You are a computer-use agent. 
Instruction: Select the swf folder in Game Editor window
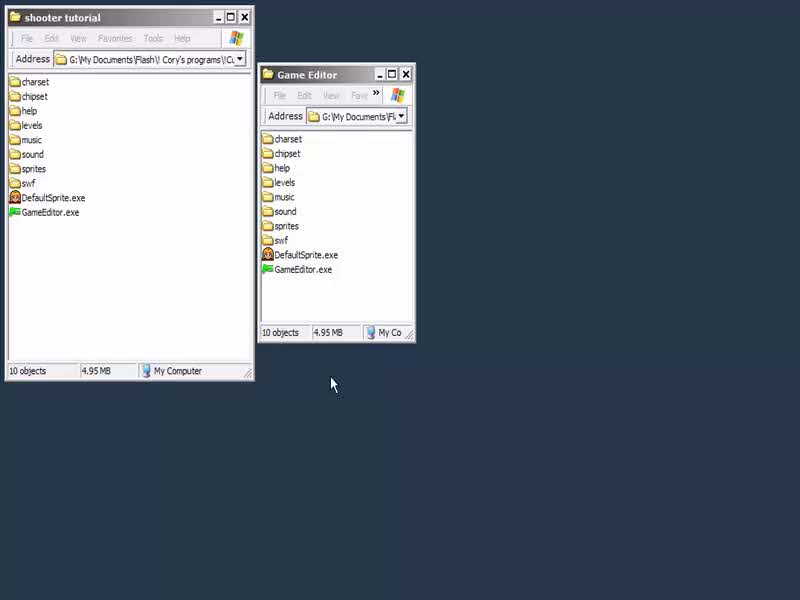point(280,240)
